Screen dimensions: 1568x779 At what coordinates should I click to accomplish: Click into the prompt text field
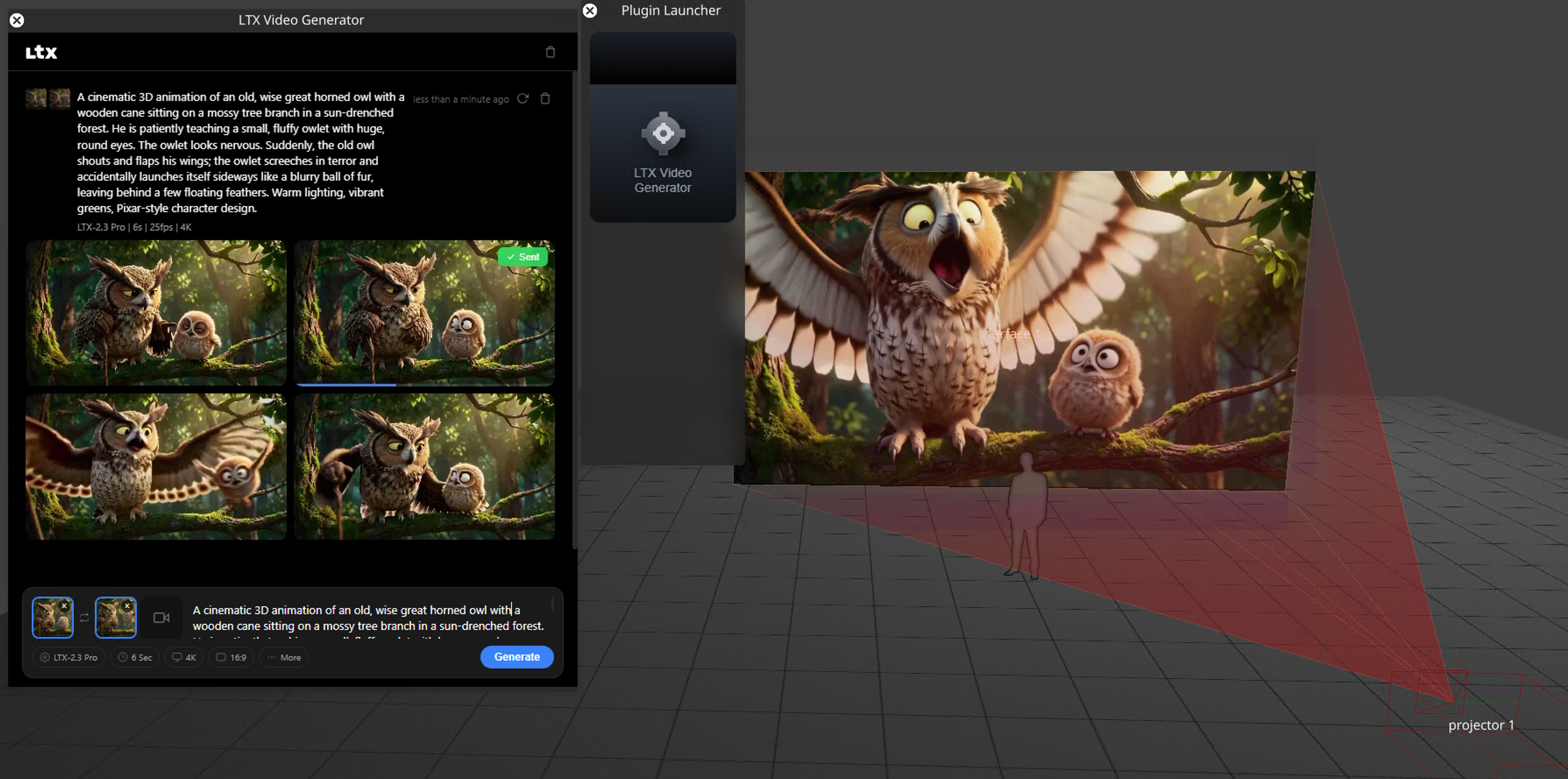pyautogui.click(x=368, y=618)
